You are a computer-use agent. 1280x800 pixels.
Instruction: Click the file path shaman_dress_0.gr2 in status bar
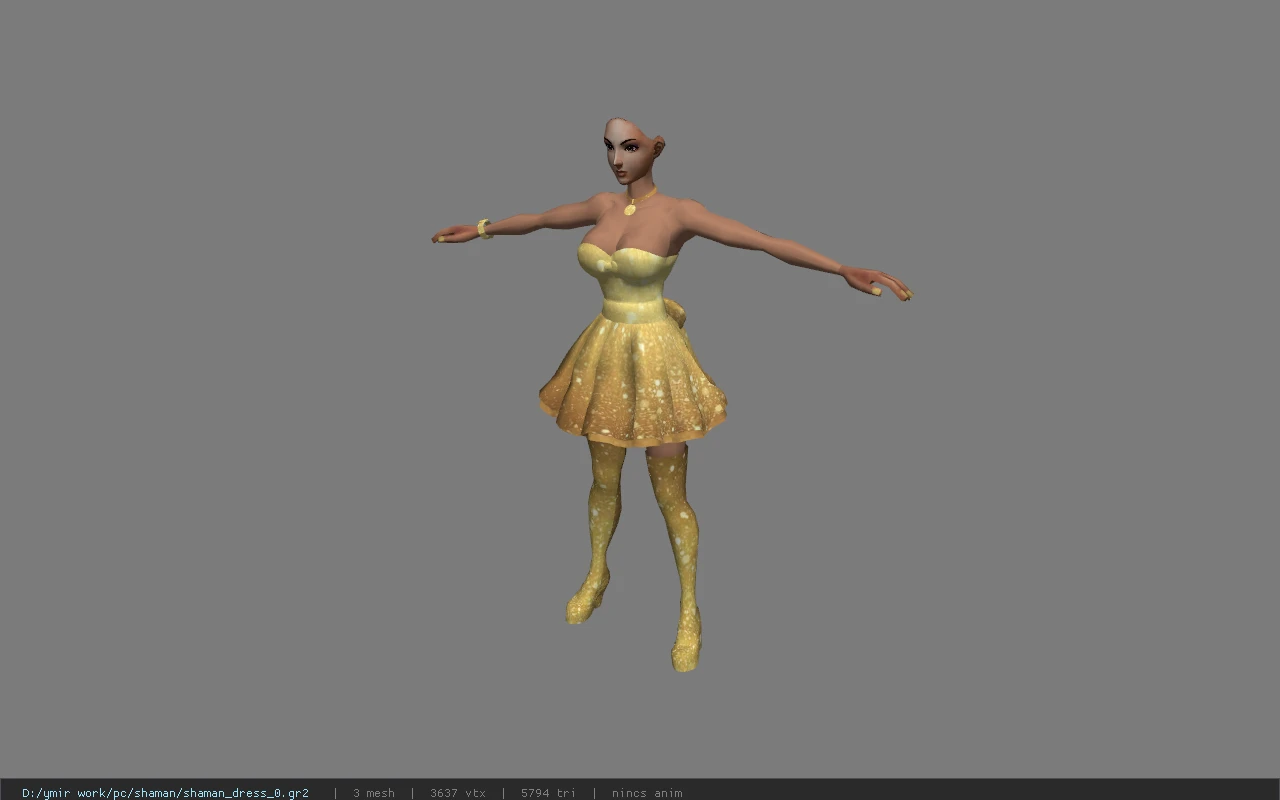(165, 793)
